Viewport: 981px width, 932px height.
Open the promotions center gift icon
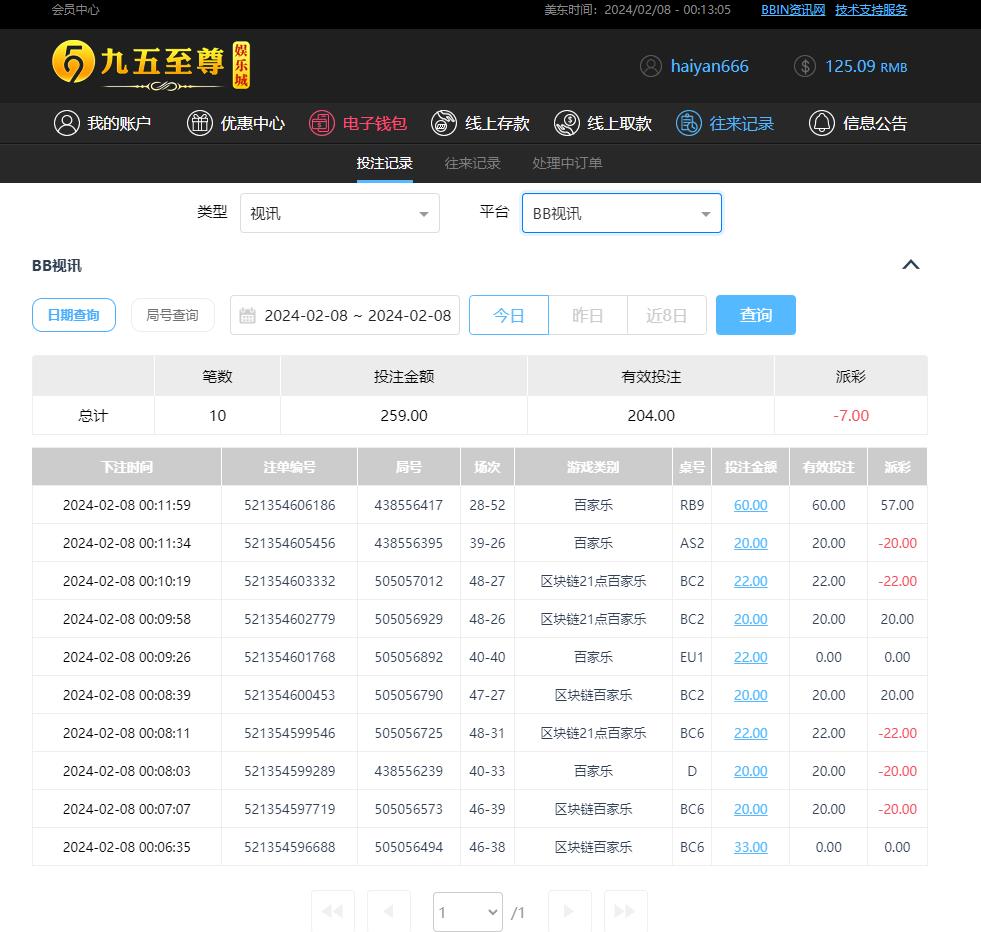point(200,123)
